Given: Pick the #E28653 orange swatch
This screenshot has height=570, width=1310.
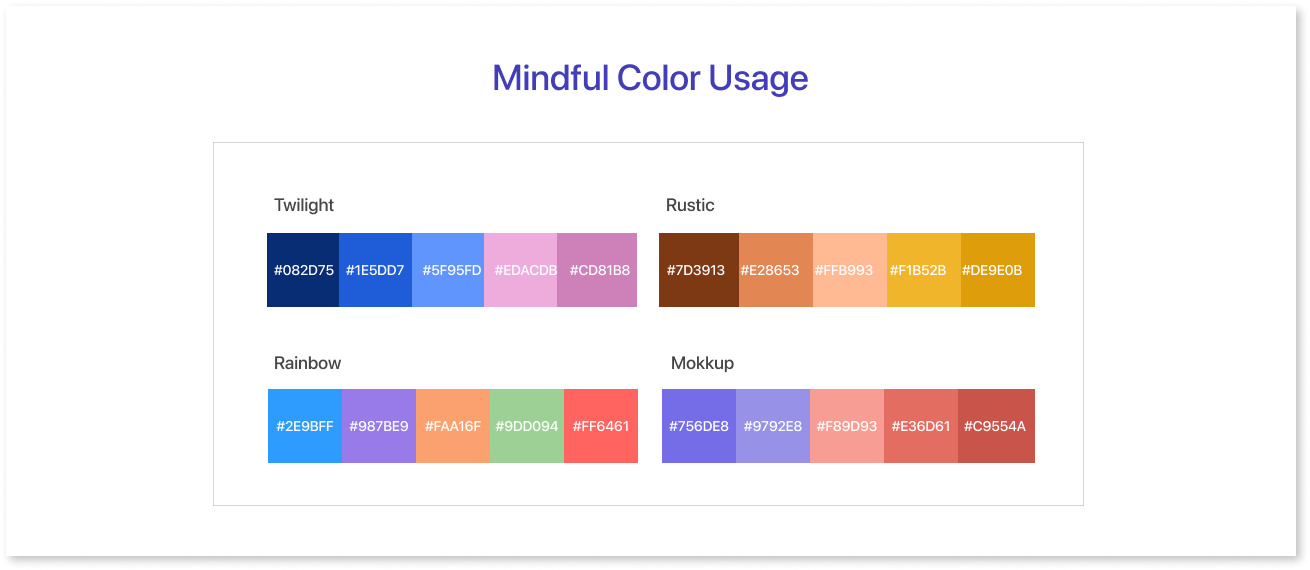Looking at the screenshot, I should tap(776, 270).
